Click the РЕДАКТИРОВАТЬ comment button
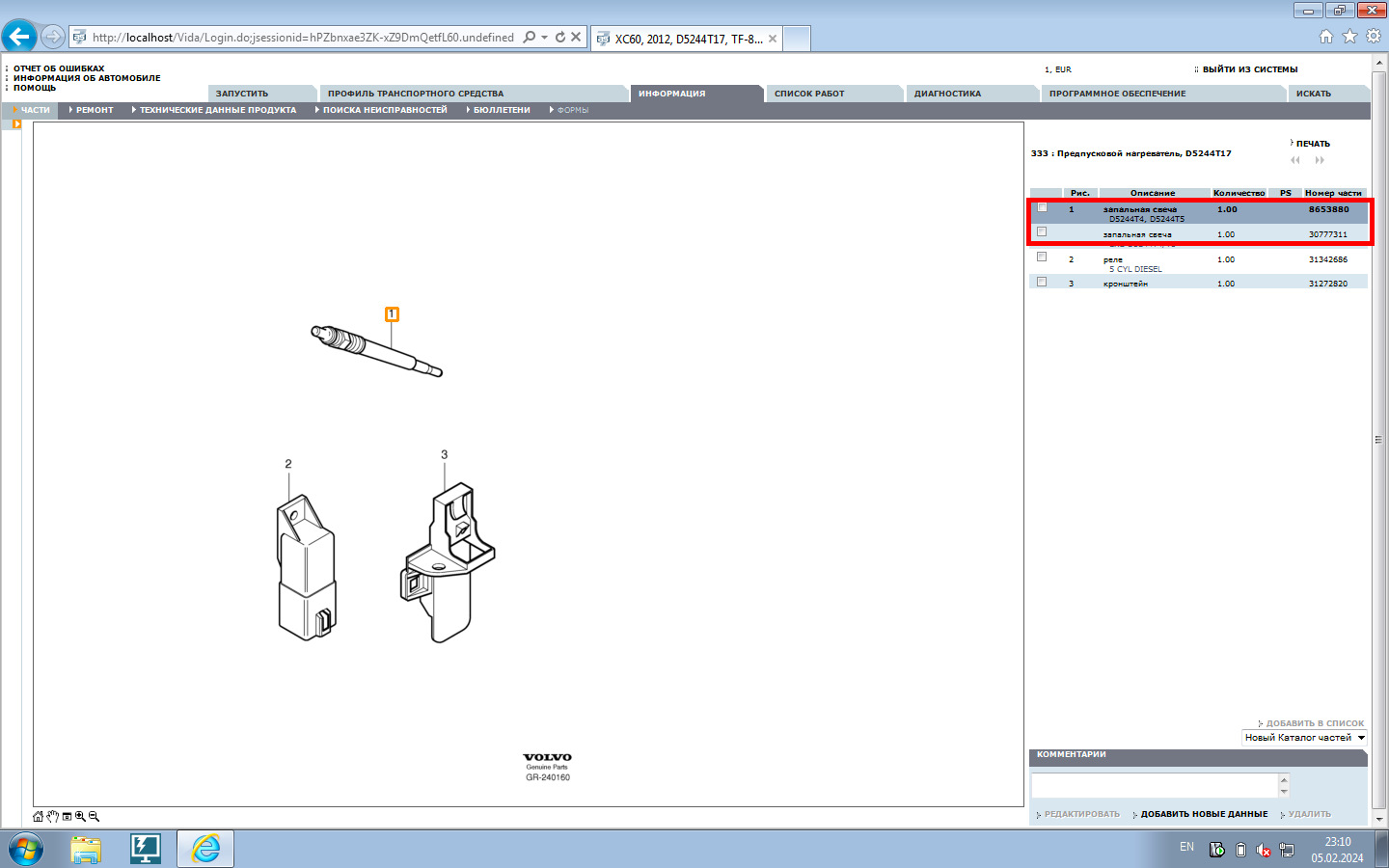The image size is (1389, 868). click(1082, 814)
